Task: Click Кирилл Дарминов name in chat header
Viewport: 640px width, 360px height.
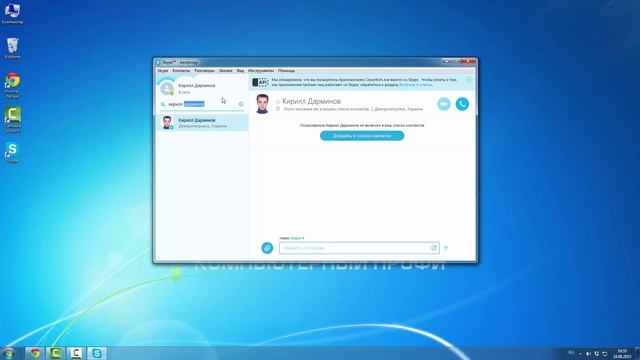Action: click(x=311, y=101)
